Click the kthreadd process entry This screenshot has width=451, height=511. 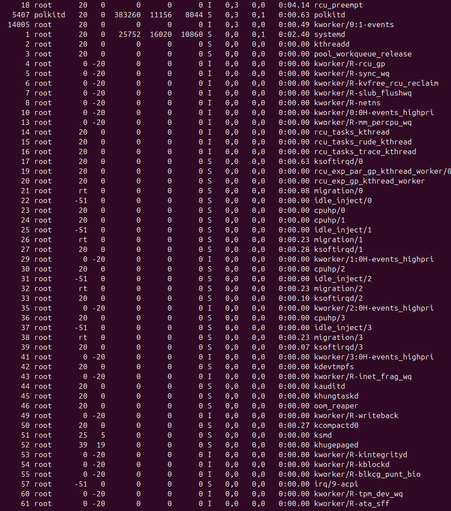tap(225, 44)
